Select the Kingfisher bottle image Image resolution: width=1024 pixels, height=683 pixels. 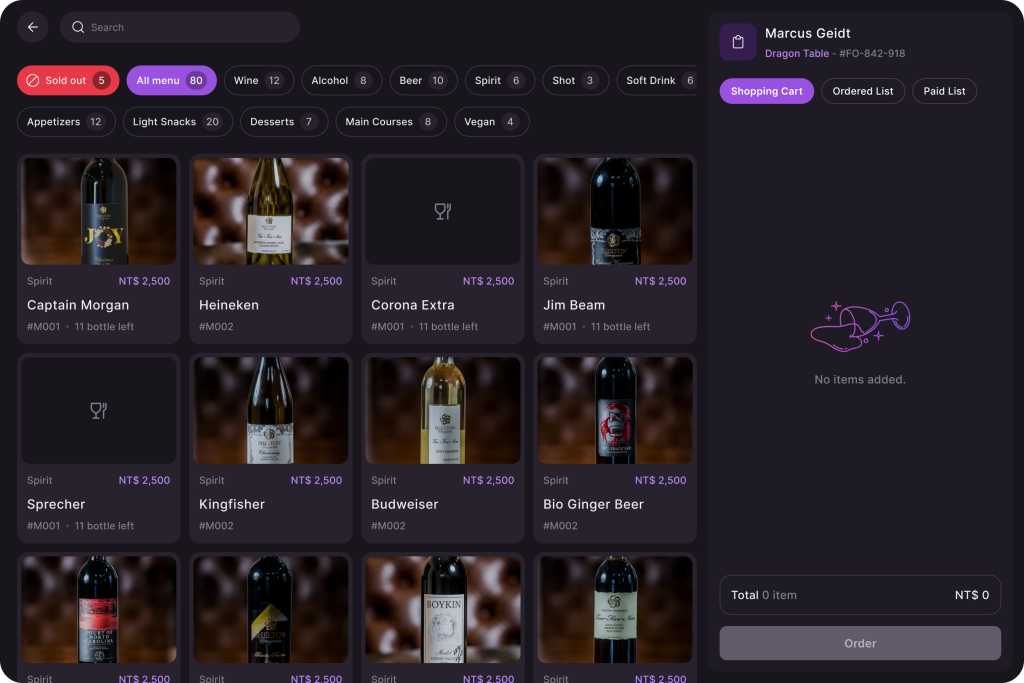271,410
